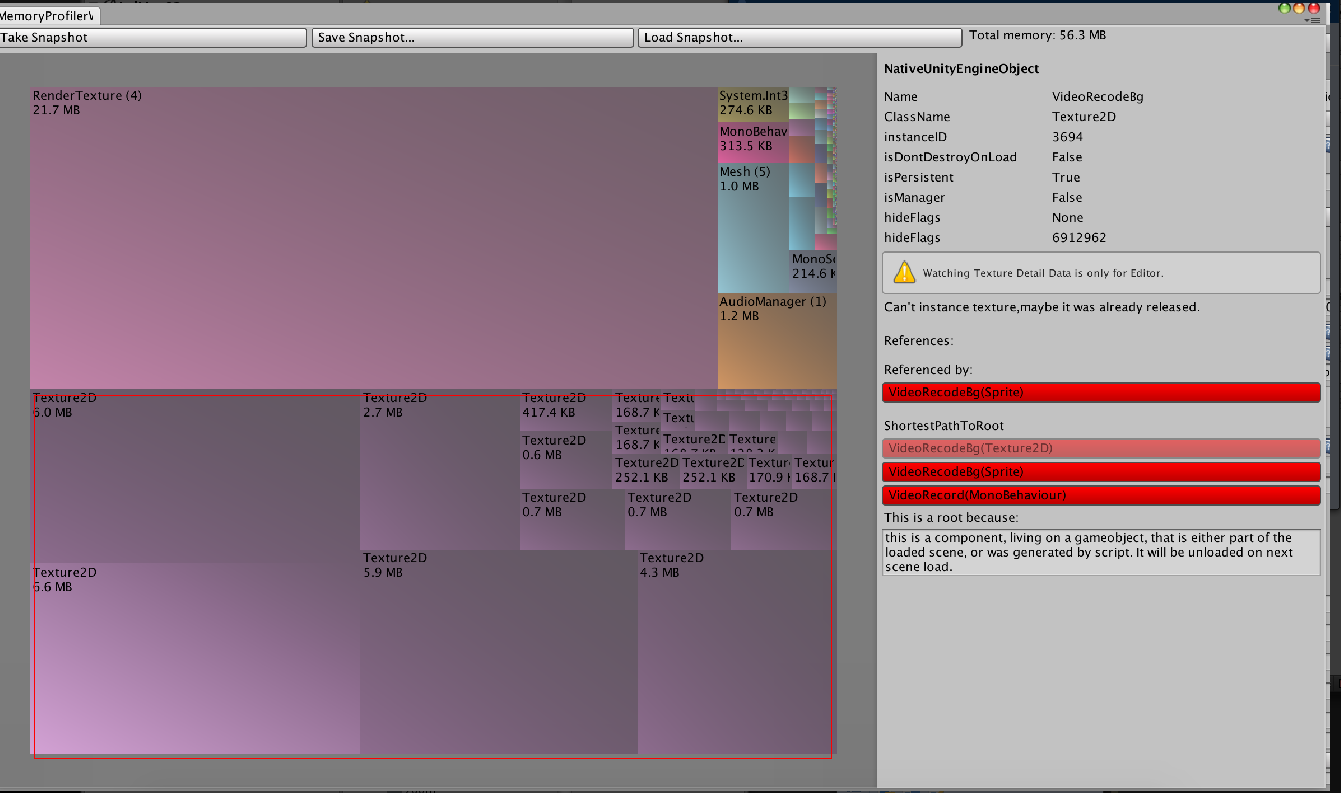Click the Save Snapshot... button

point(473,38)
